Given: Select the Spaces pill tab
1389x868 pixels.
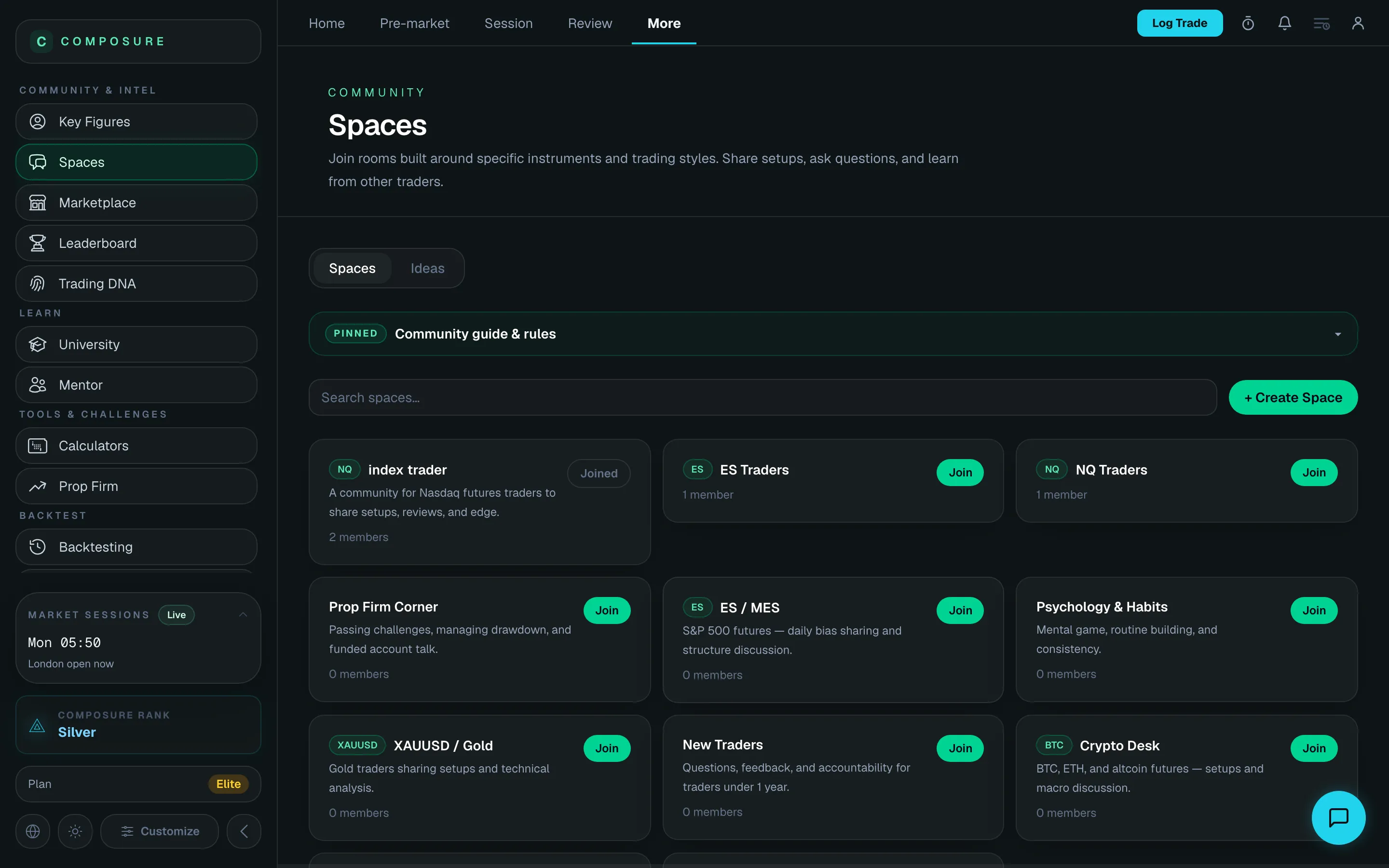Looking at the screenshot, I should tap(352, 268).
